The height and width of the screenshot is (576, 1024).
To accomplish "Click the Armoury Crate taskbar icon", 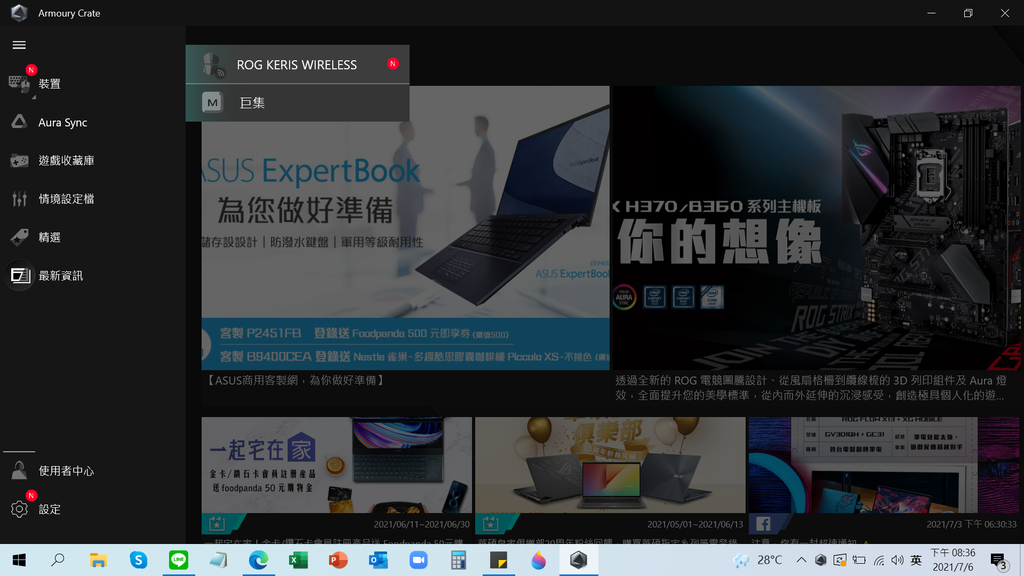I will 579,560.
